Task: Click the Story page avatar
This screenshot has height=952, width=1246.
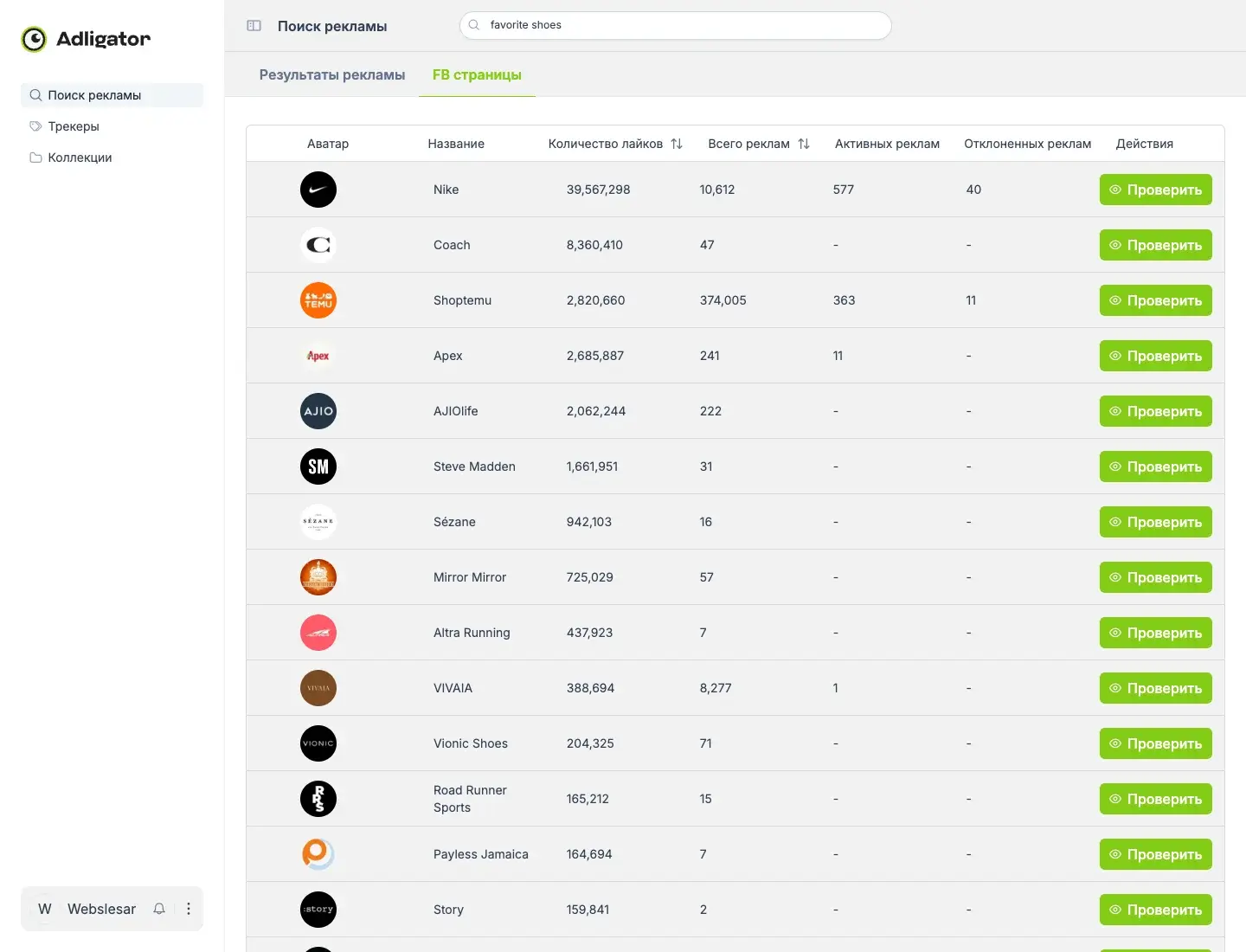Action: [318, 910]
